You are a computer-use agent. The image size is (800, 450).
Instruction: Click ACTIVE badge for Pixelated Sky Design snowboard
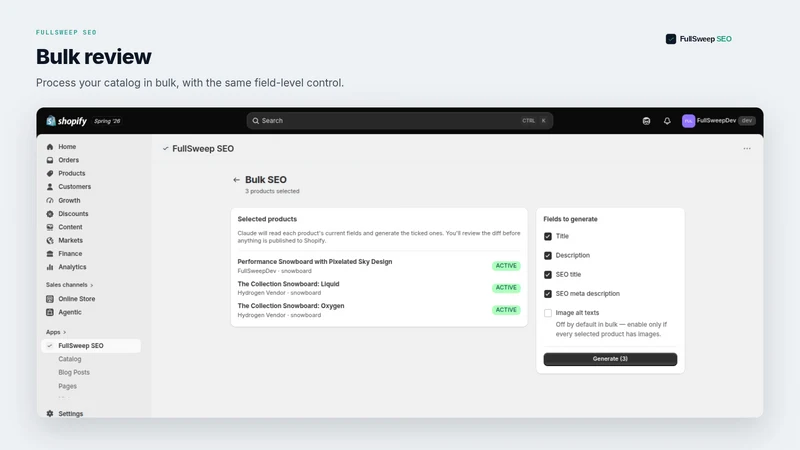506,266
